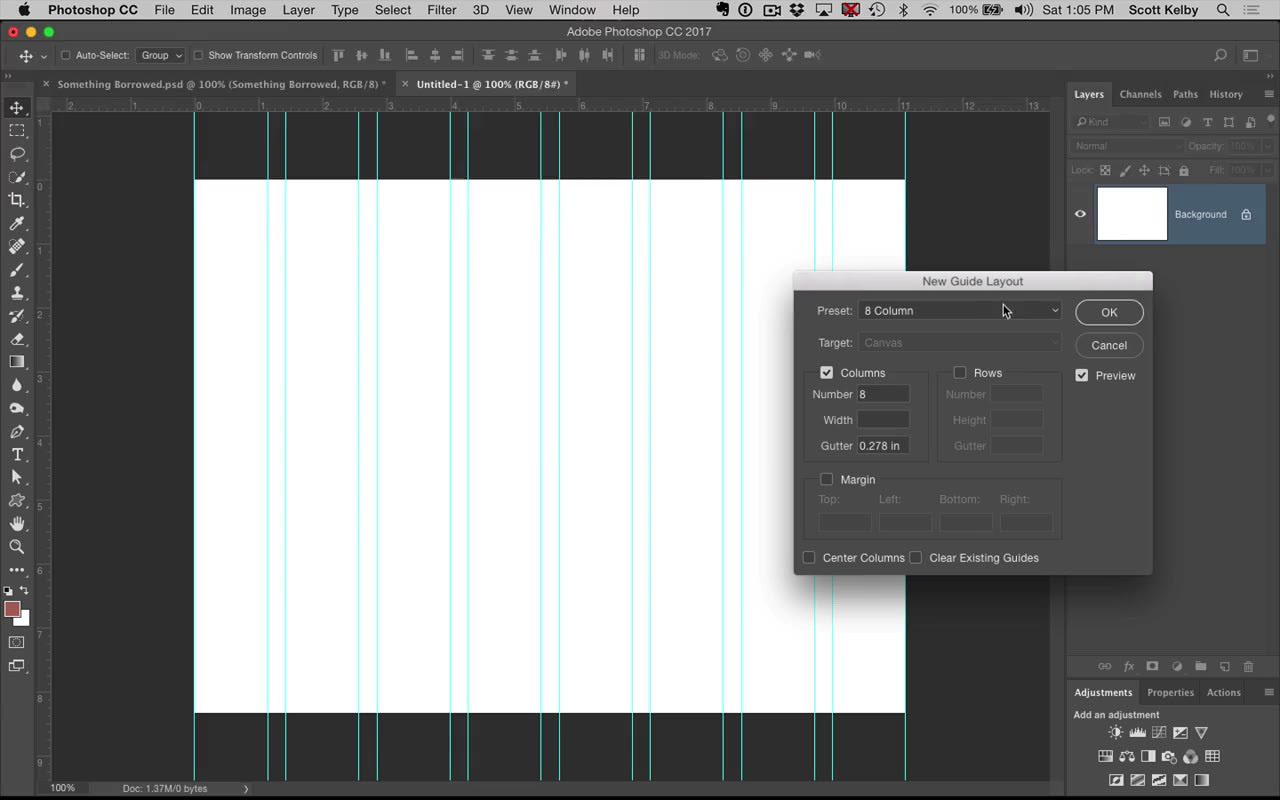
Task: Choose the Hand tool
Action: pos(17,524)
